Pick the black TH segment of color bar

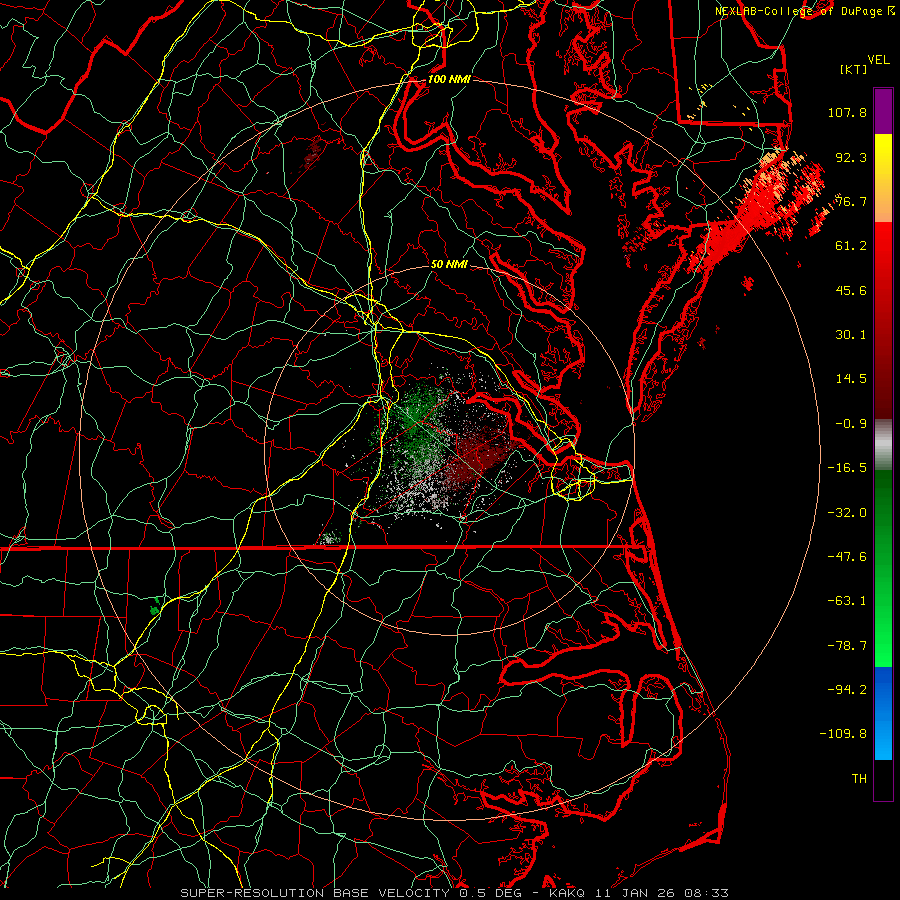pyautogui.click(x=883, y=779)
